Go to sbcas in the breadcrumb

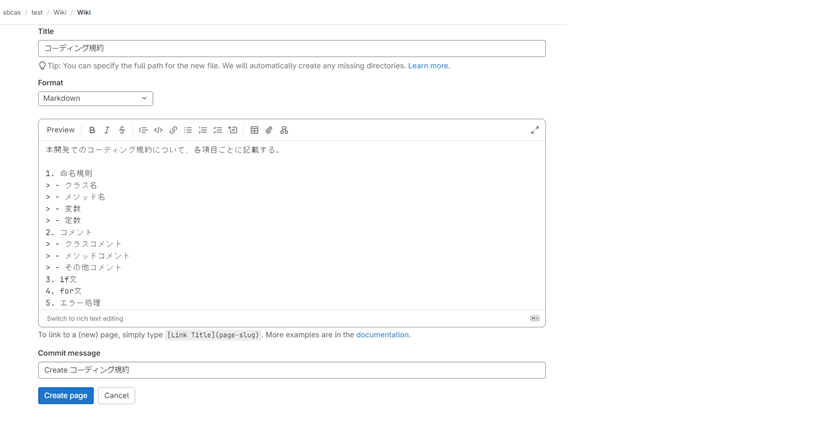click(x=12, y=12)
